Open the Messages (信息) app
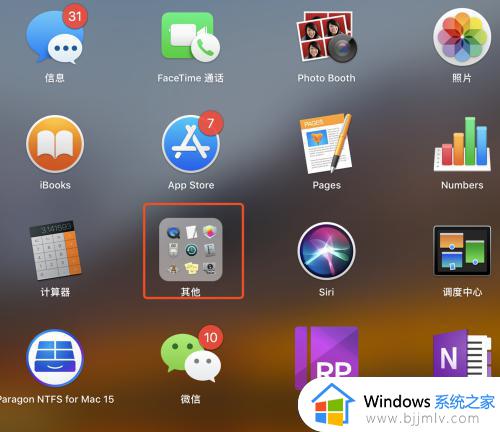Screen dimensions: 500x432 point(55,37)
